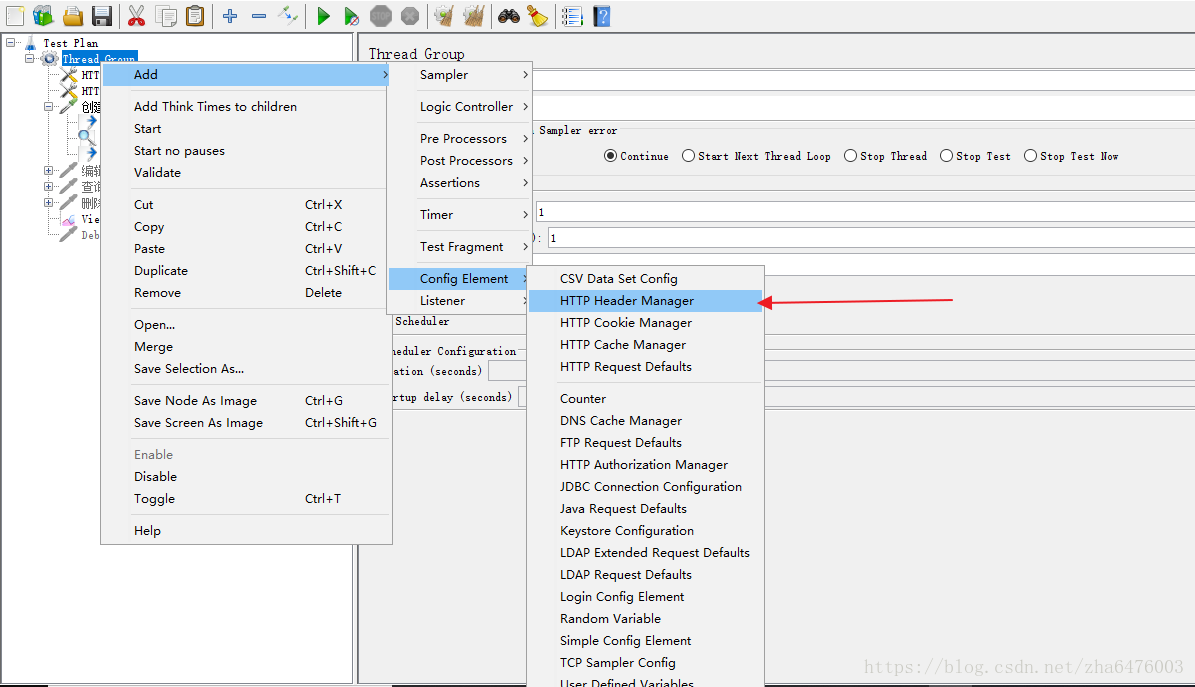The width and height of the screenshot is (1195, 687).
Task: Click the grey Shutdown X icon
Action: pyautogui.click(x=410, y=15)
